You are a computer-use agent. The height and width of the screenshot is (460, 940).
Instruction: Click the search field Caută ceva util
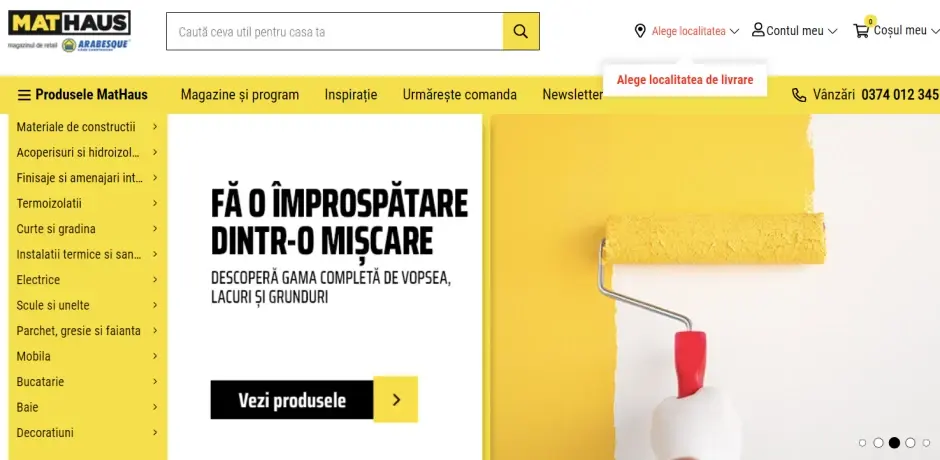click(x=335, y=31)
